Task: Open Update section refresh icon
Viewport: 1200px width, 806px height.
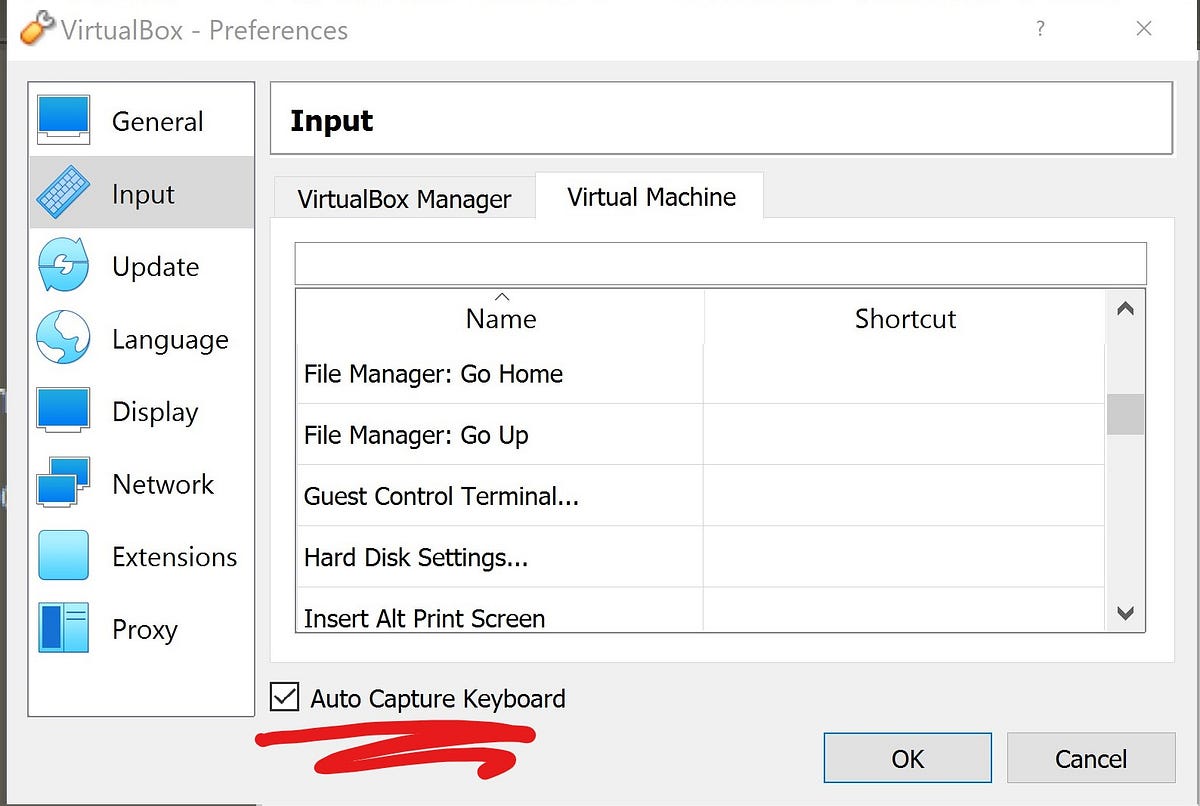Action: click(x=64, y=265)
